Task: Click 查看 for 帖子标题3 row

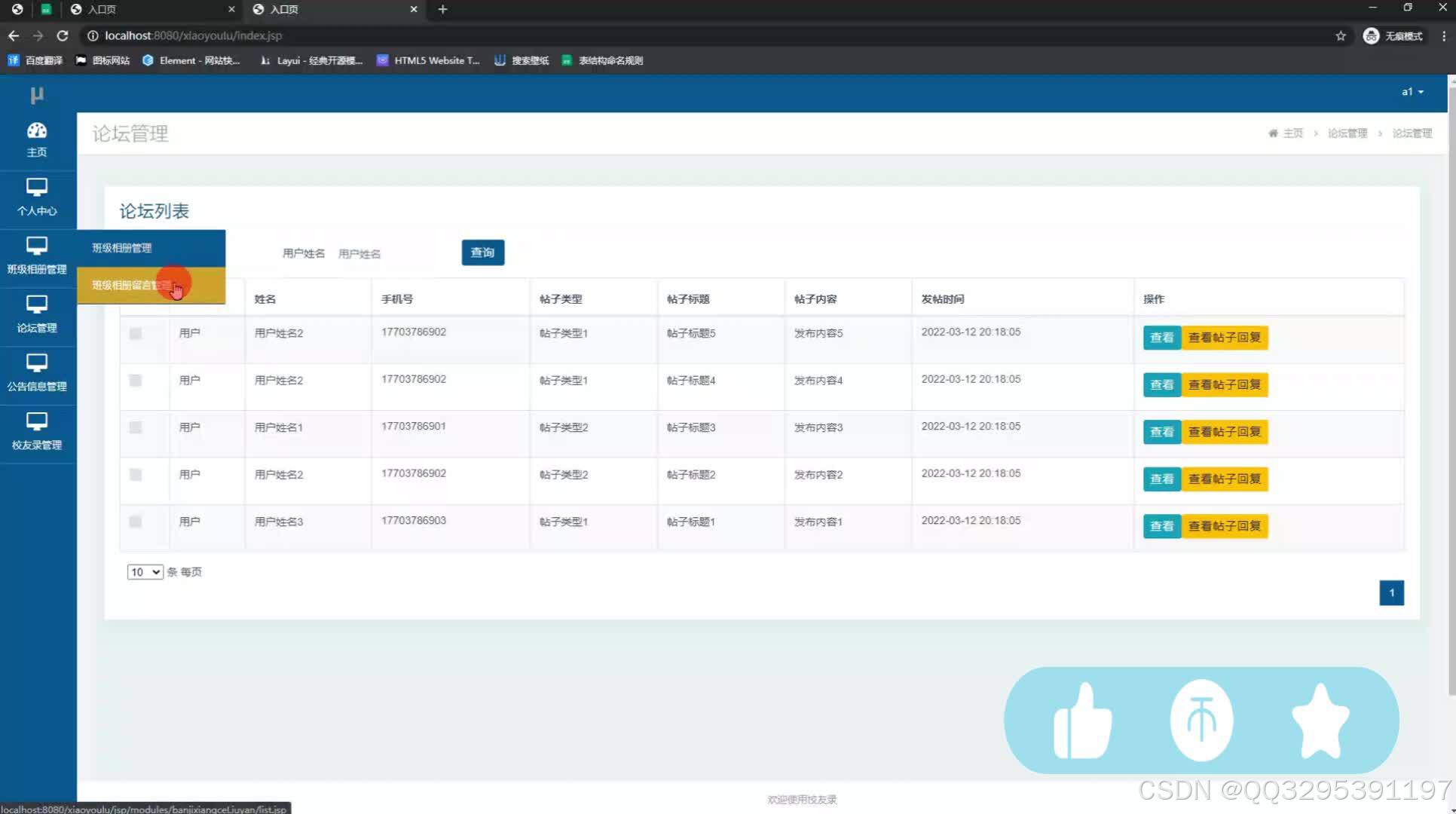Action: (x=1162, y=432)
